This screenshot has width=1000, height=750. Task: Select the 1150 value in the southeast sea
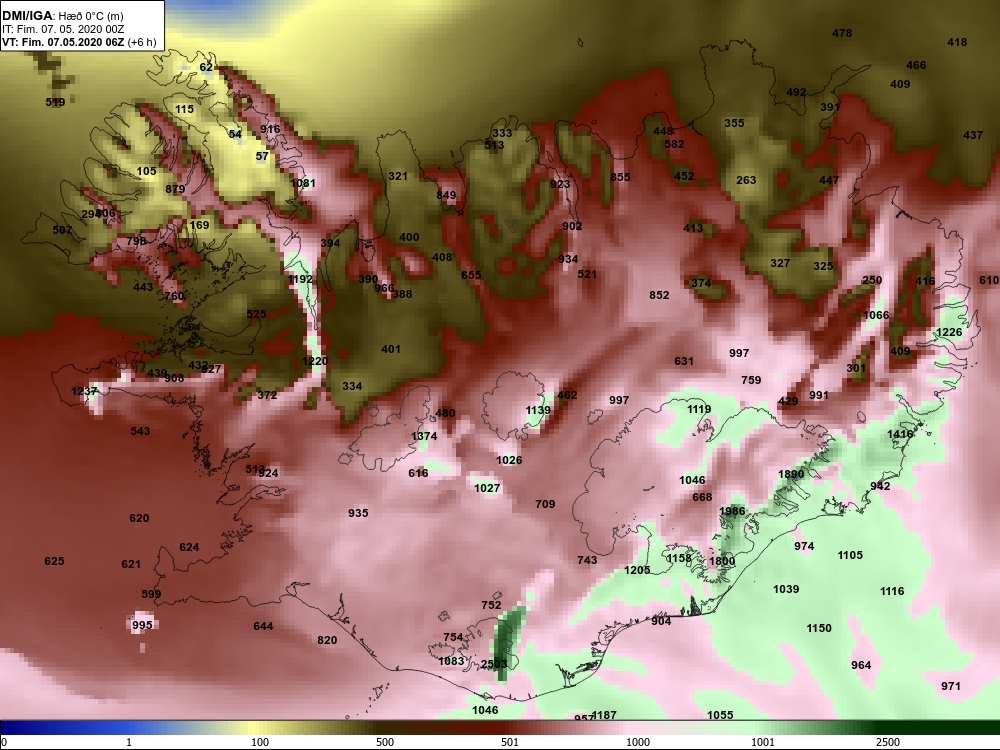pyautogui.click(x=819, y=628)
